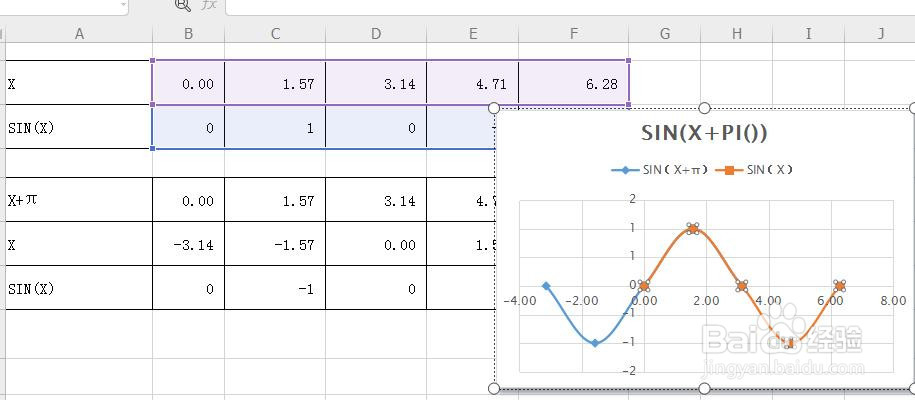
Task: Select column H header
Action: (x=737, y=34)
